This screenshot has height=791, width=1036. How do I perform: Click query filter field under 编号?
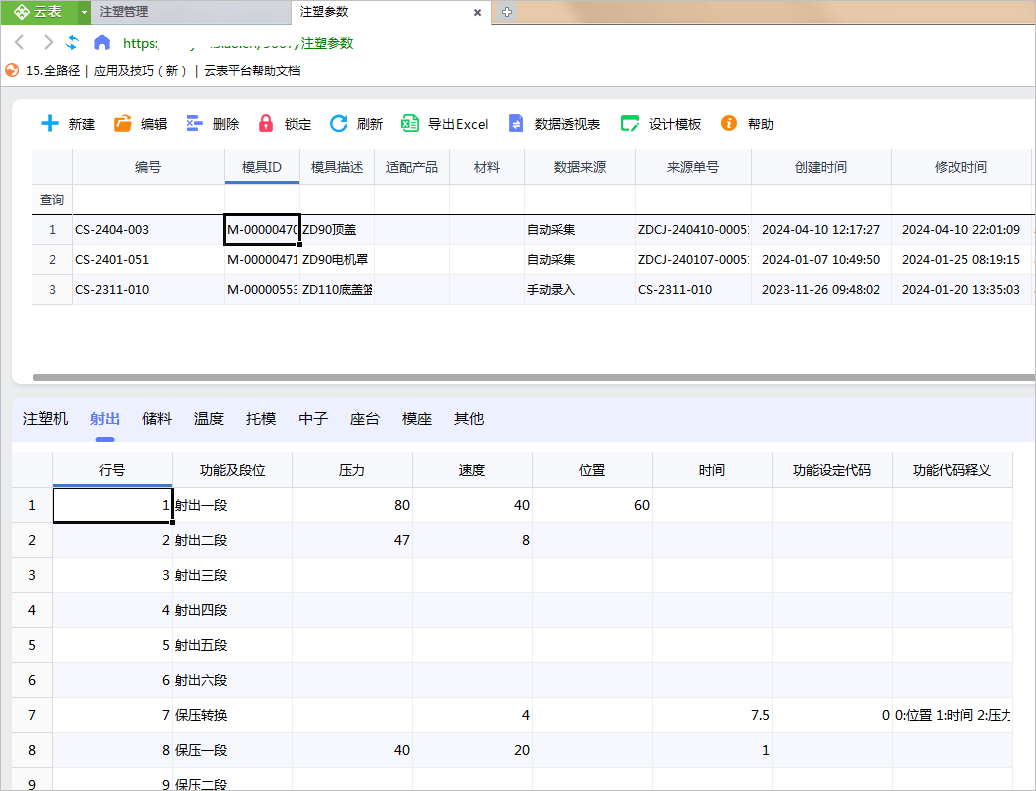(149, 200)
